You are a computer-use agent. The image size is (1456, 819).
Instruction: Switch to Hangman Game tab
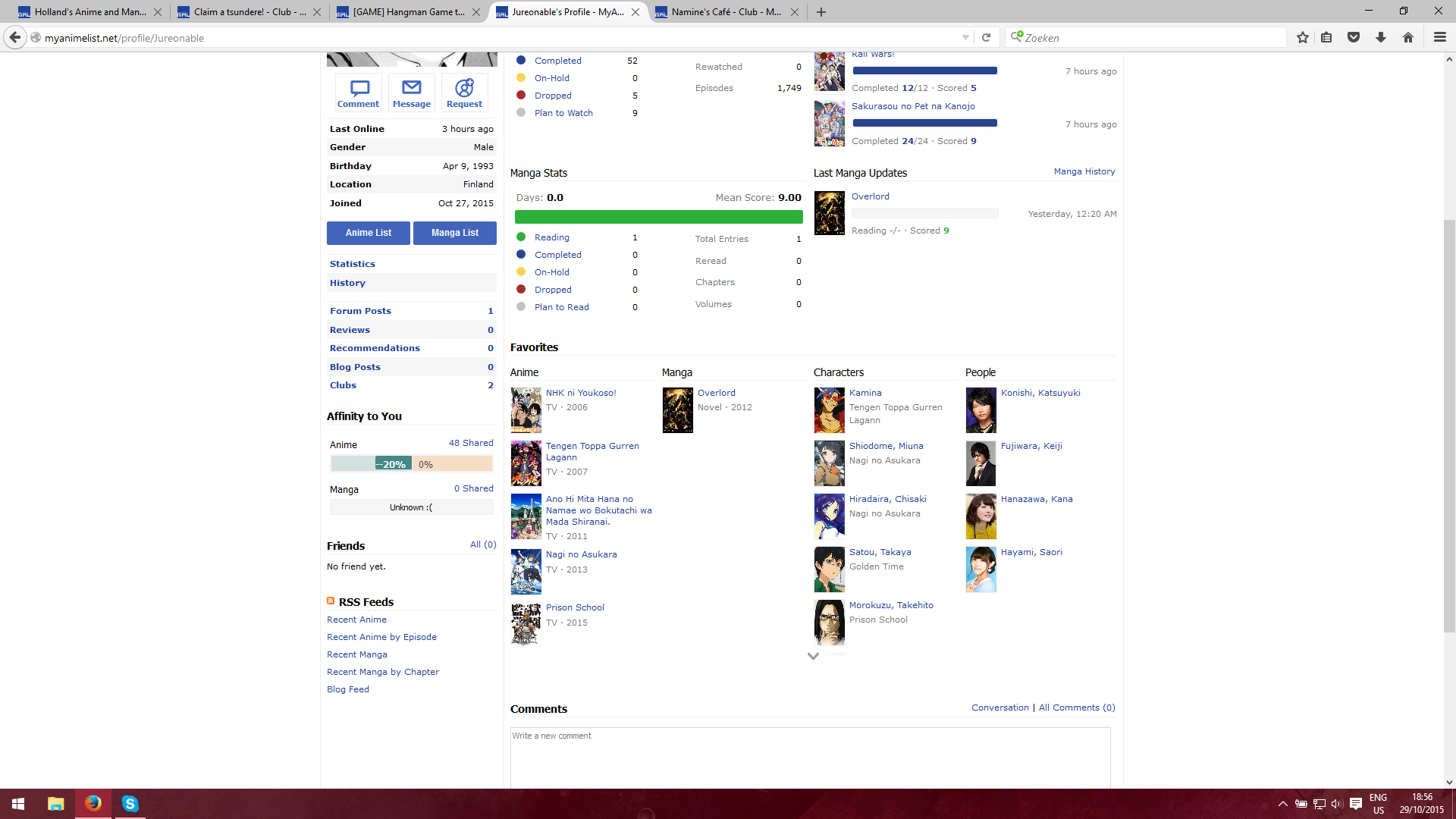(x=408, y=11)
